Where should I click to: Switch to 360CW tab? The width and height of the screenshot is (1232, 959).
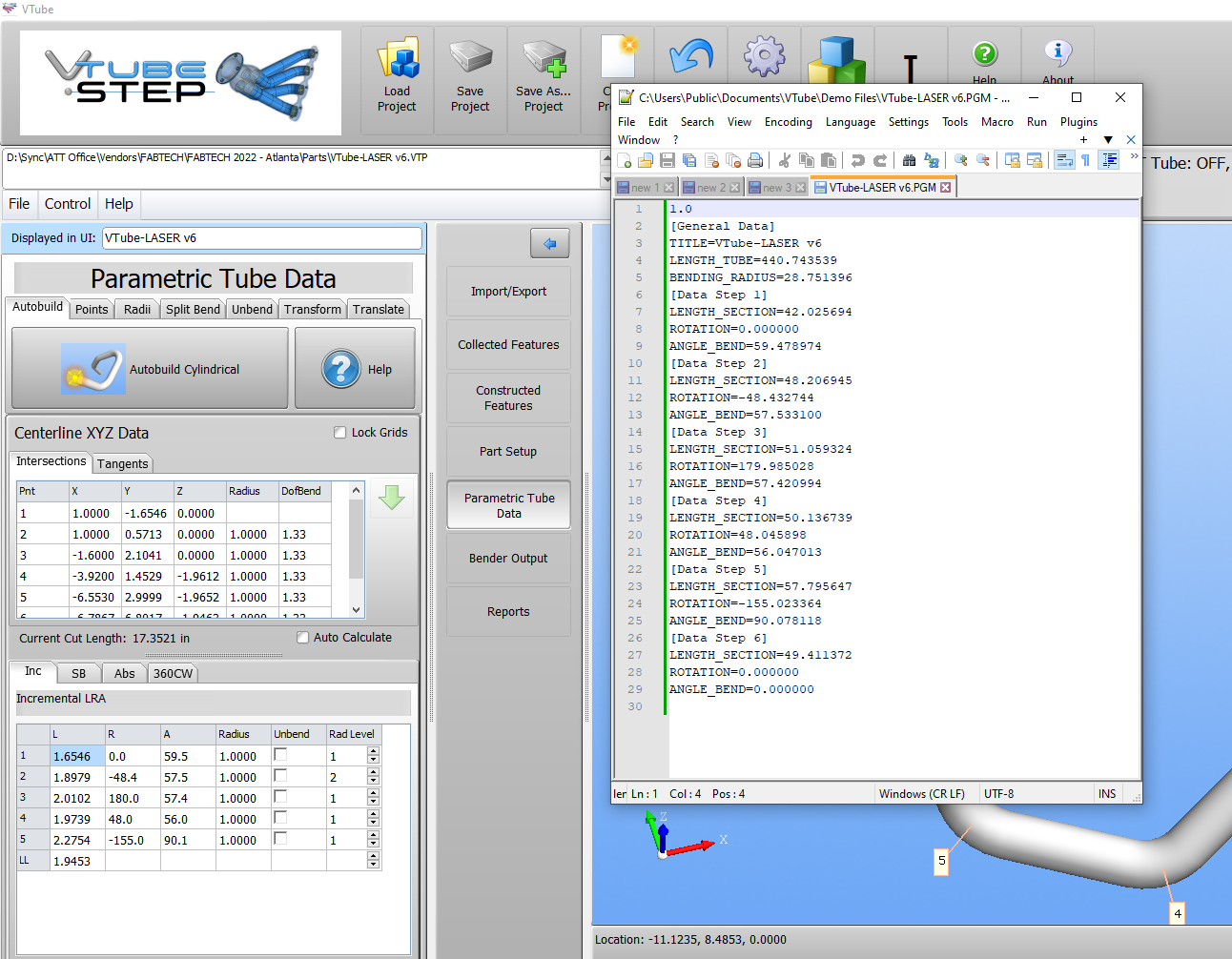pyautogui.click(x=173, y=674)
